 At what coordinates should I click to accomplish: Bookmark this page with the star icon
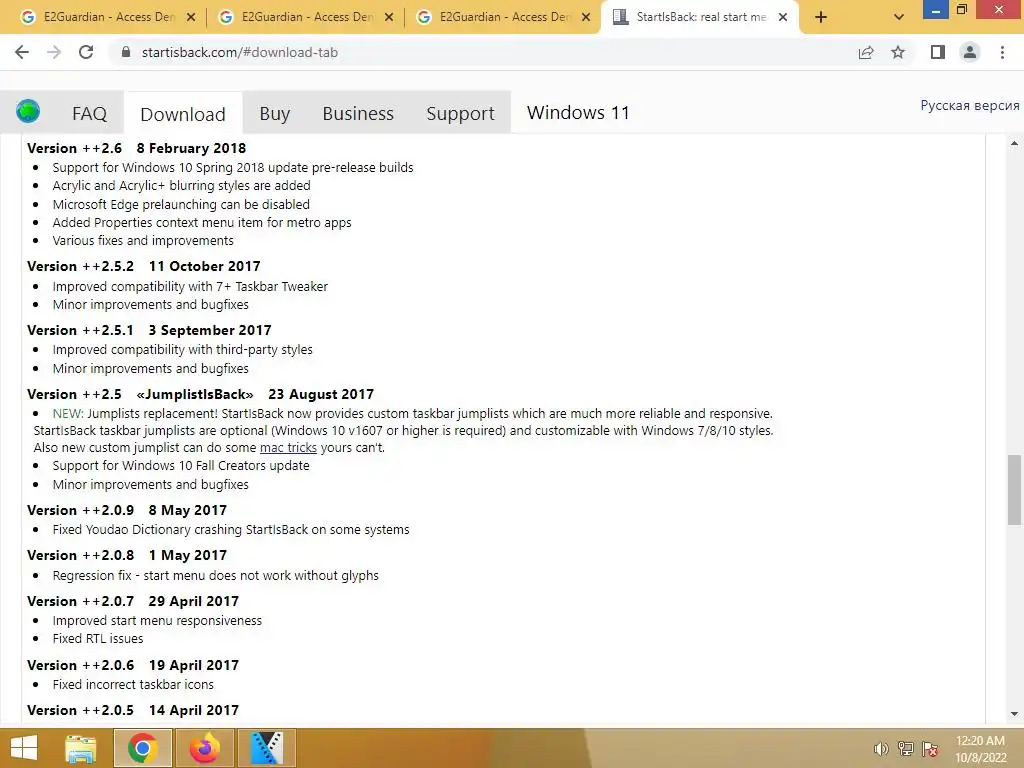point(898,52)
